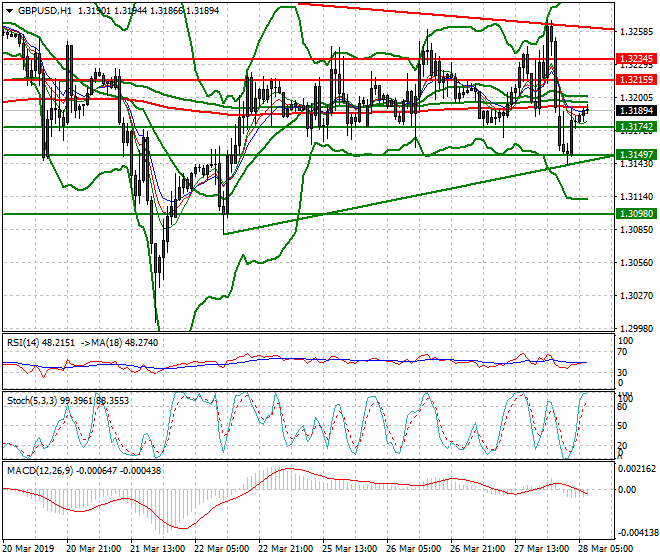This screenshot has width=660, height=560.
Task: Click the RSI scale level 70
Action: coord(622,352)
